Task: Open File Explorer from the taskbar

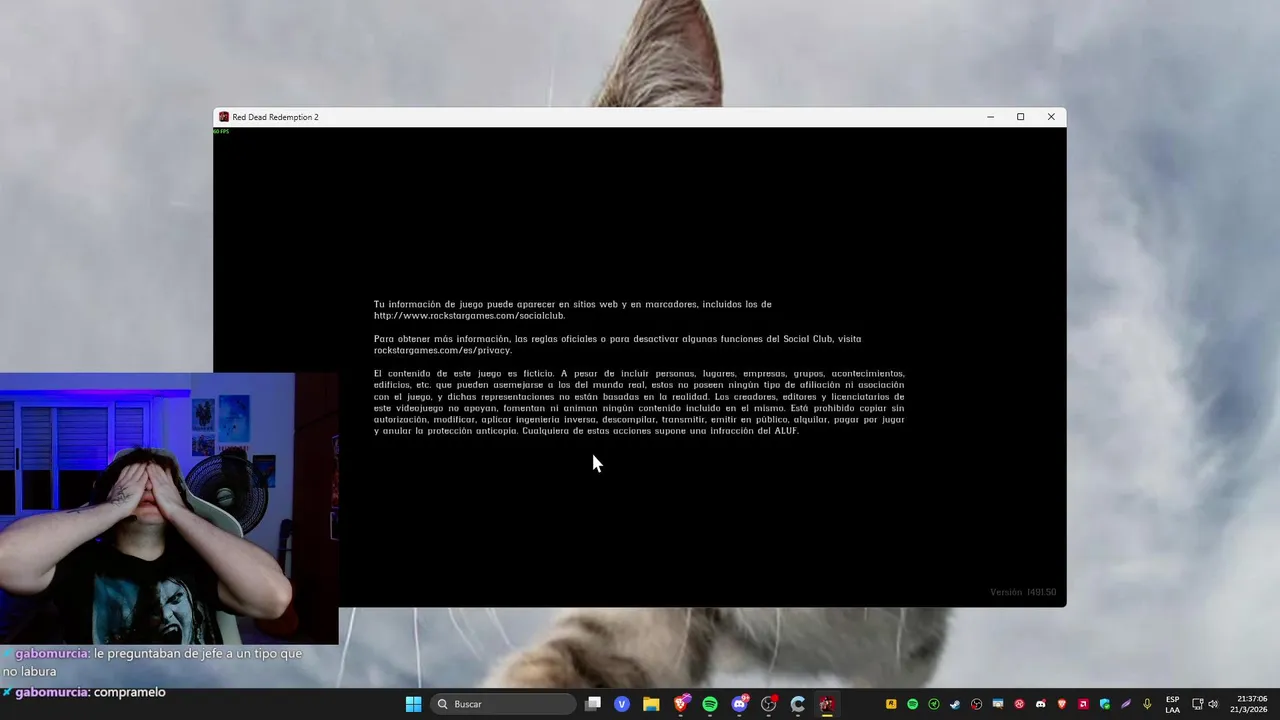Action: coord(651,704)
